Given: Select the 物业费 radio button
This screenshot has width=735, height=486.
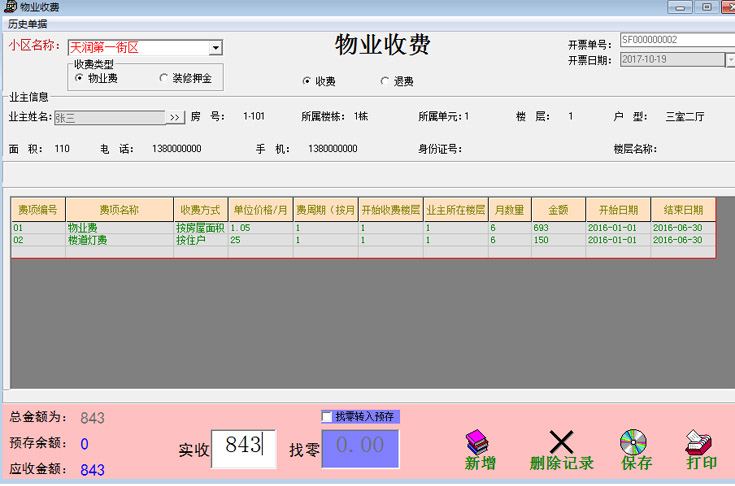Looking at the screenshot, I should click(79, 78).
